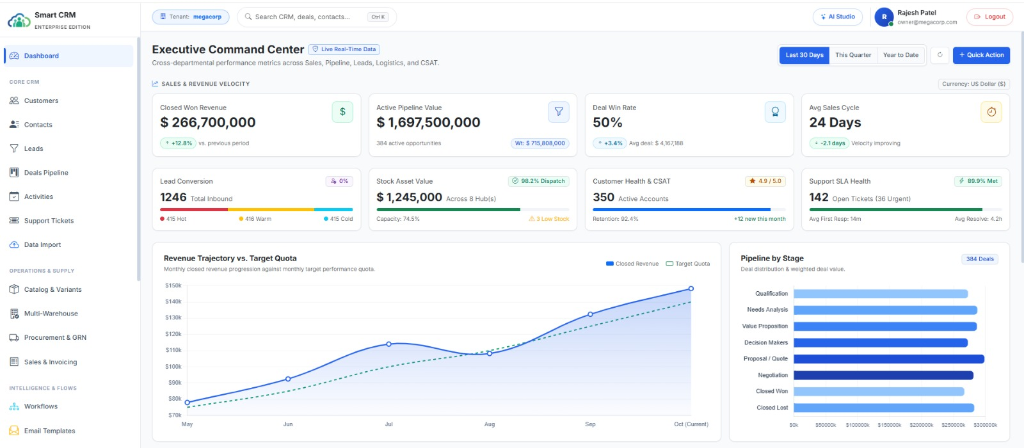Go to Deals Pipeline page
Image resolution: width=1024 pixels, height=448 pixels.
[x=69, y=172]
